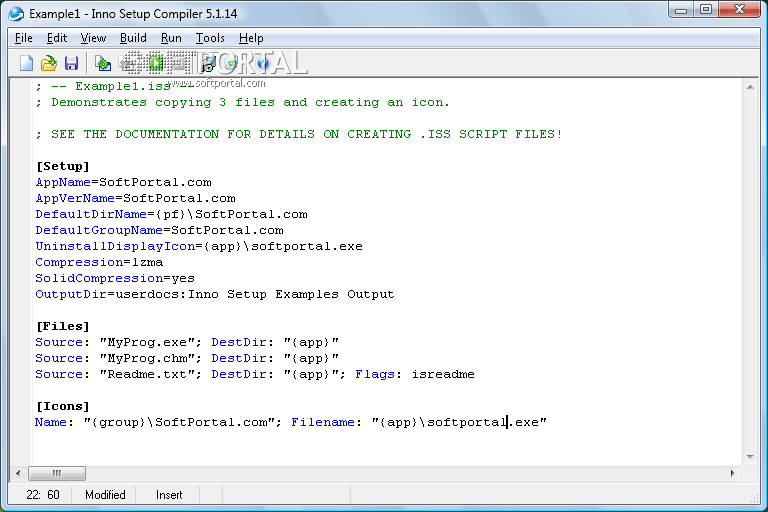This screenshot has width=768, height=512.
Task: Click the AppVerName=SoftPortal.com line
Action: coord(136,198)
